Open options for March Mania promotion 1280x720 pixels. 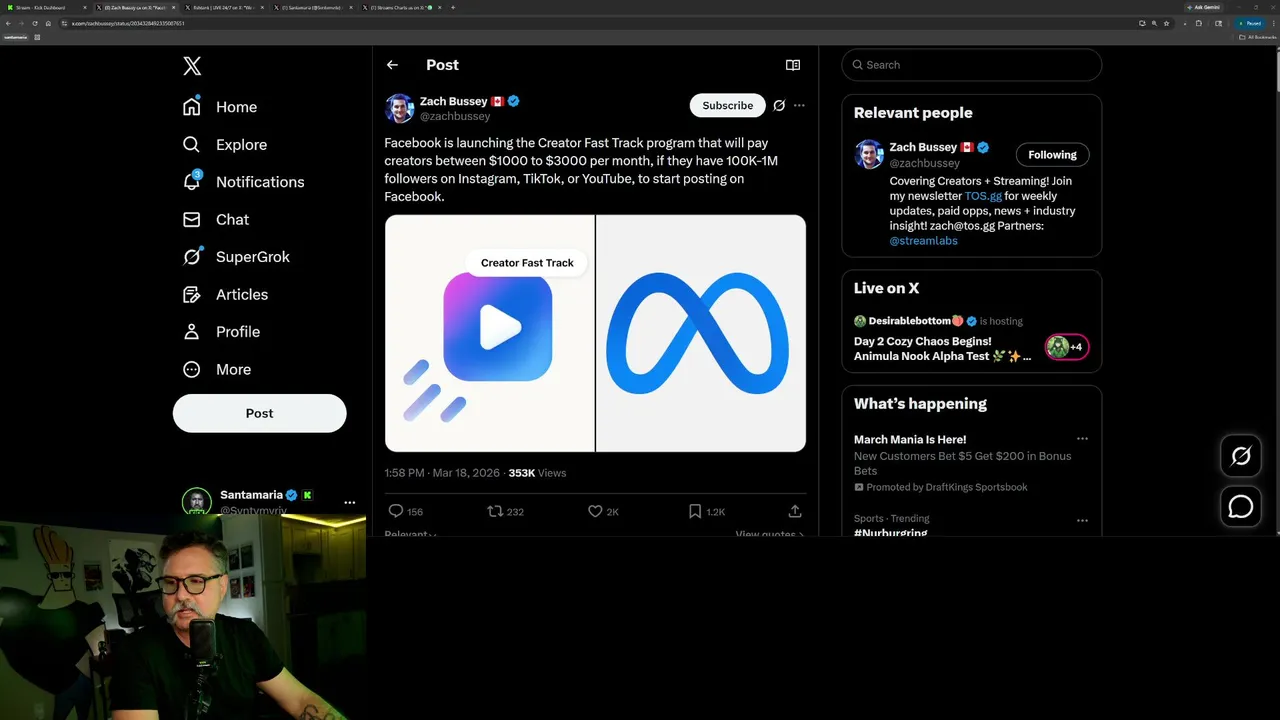1082,439
